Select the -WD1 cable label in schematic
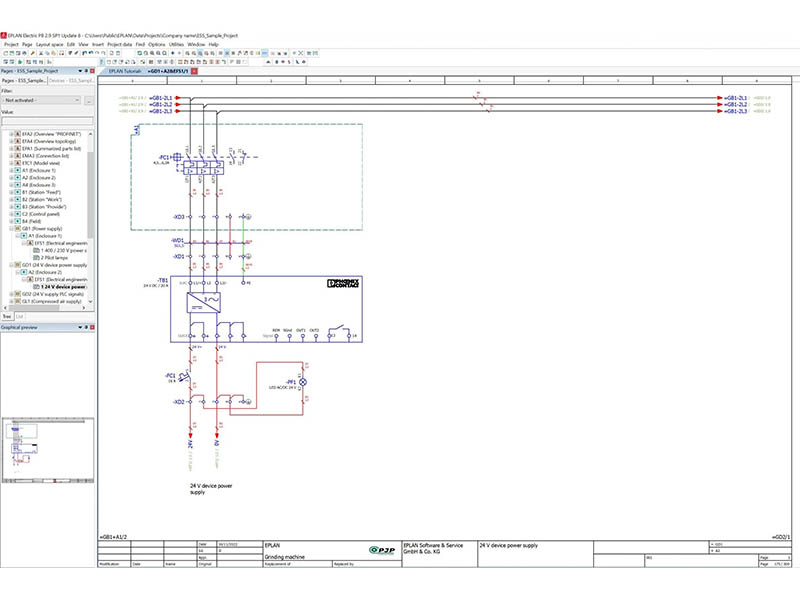800x600 pixels. (x=178, y=240)
